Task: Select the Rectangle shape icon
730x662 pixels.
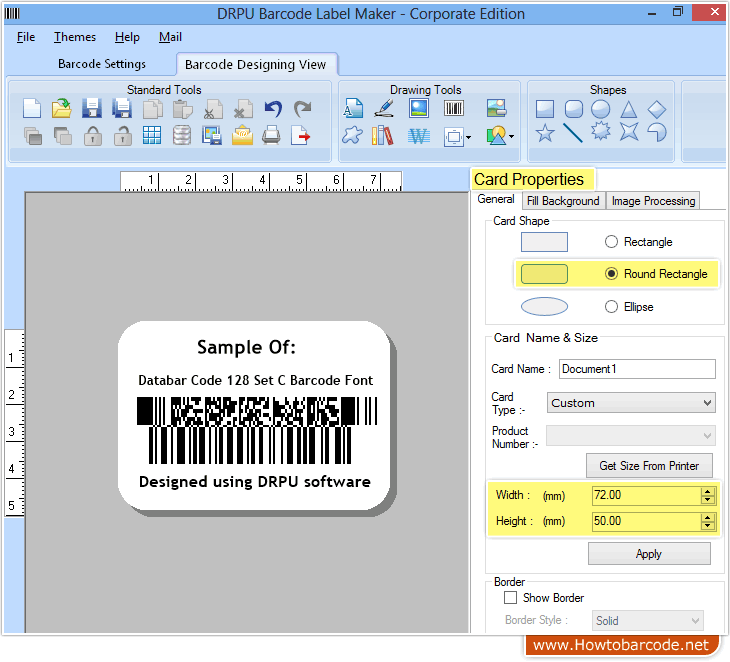Action: pyautogui.click(x=545, y=109)
